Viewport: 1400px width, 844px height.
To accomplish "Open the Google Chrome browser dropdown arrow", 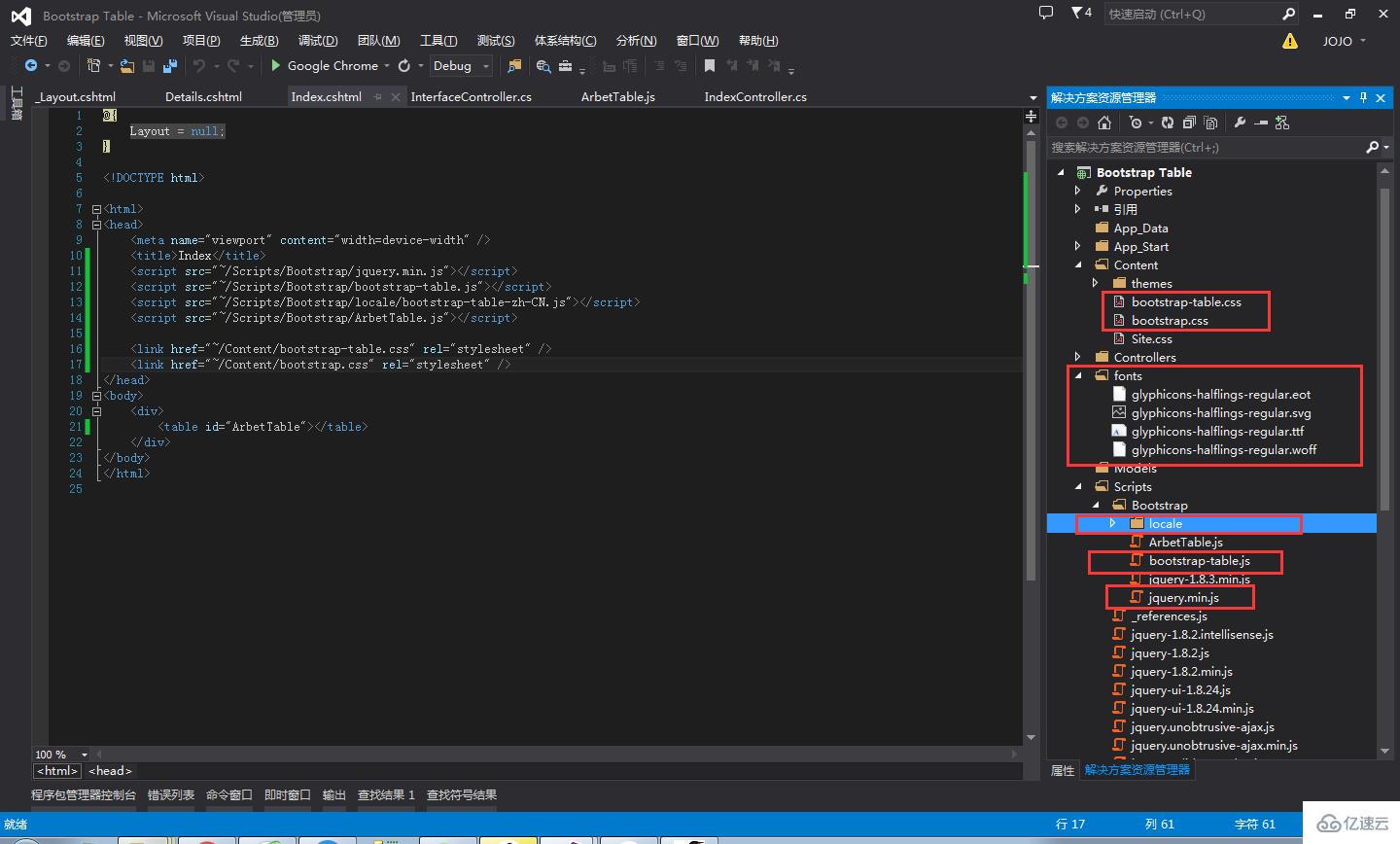I will tap(387, 66).
